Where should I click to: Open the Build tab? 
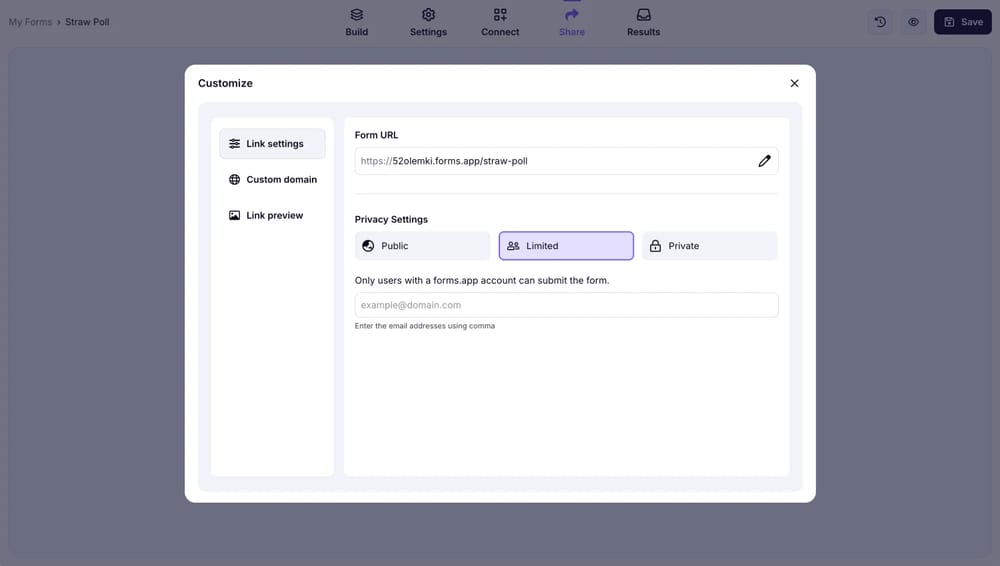point(357,22)
